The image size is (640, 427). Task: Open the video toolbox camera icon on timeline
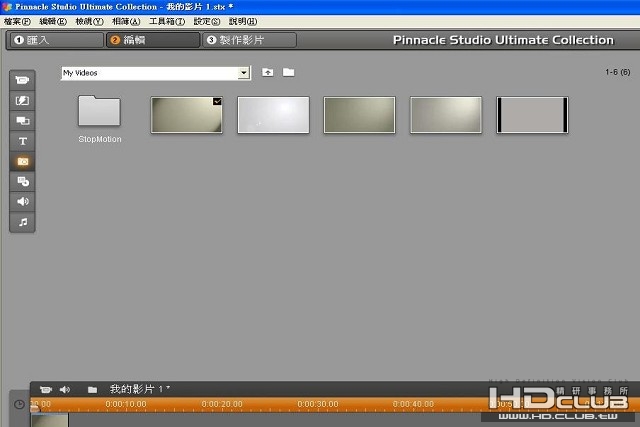(46, 390)
